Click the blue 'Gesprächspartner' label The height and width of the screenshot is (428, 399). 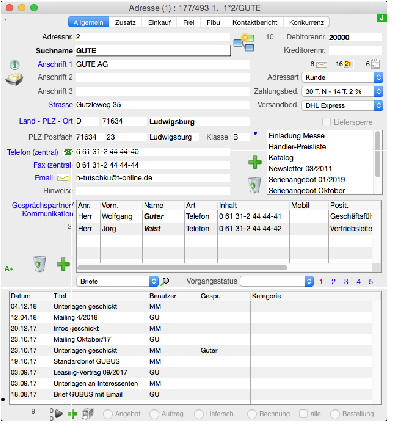point(43,205)
